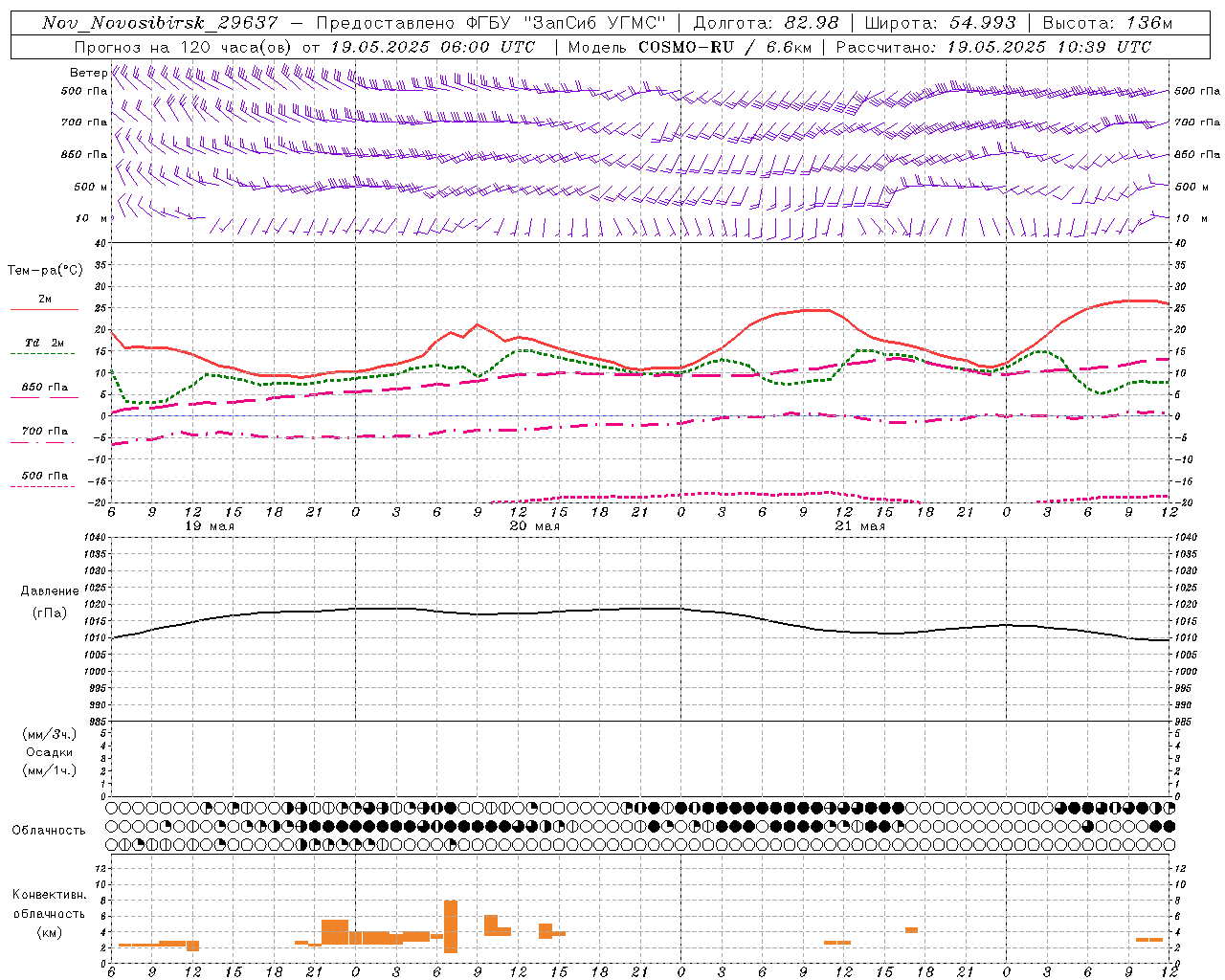Click the Рассчитано: 19.05.2025 10:39 UTC text
This screenshot has height=980, width=1225.
click(x=993, y=47)
